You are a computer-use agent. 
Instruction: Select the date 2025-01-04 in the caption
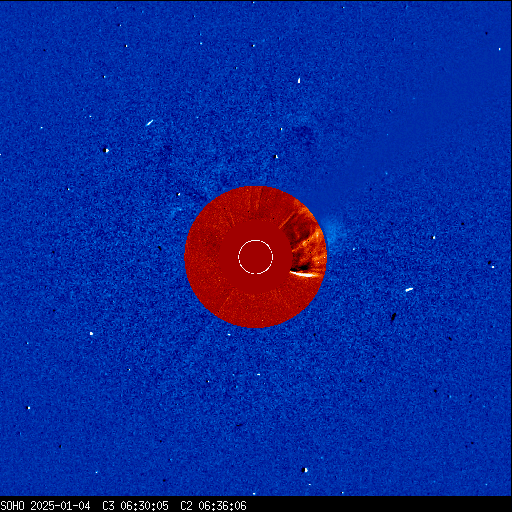(60, 506)
